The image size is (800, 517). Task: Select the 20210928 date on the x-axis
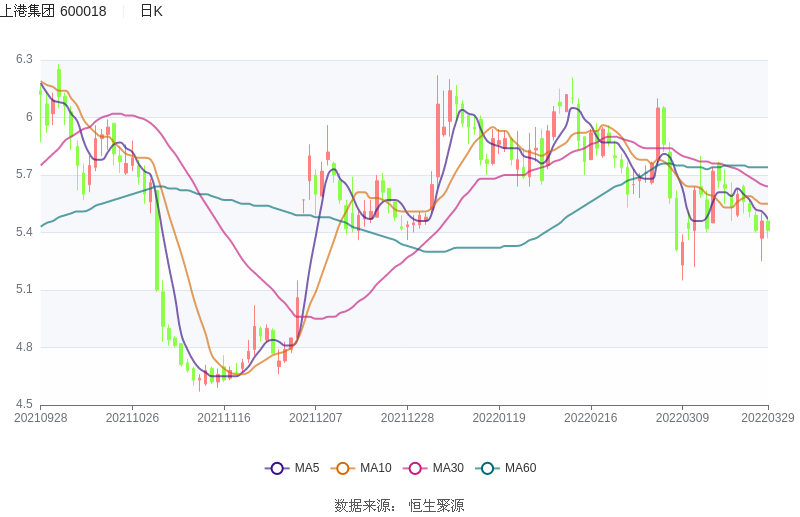click(x=41, y=418)
